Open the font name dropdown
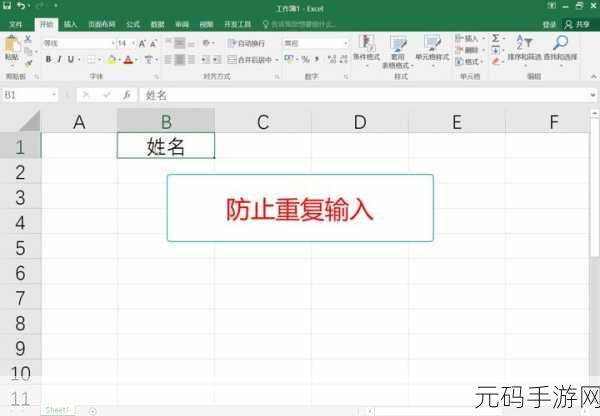The height and width of the screenshot is (416, 600). 113,44
